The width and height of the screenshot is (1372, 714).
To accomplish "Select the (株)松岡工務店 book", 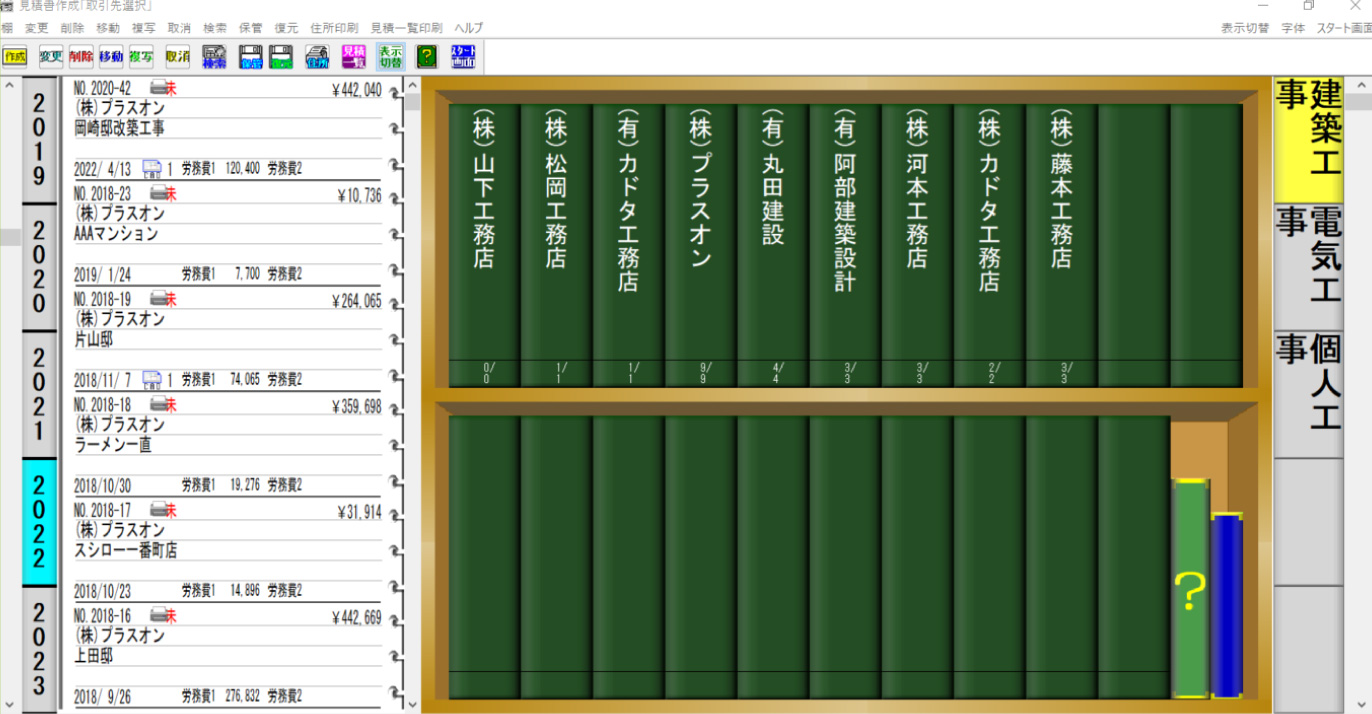I will pos(556,245).
